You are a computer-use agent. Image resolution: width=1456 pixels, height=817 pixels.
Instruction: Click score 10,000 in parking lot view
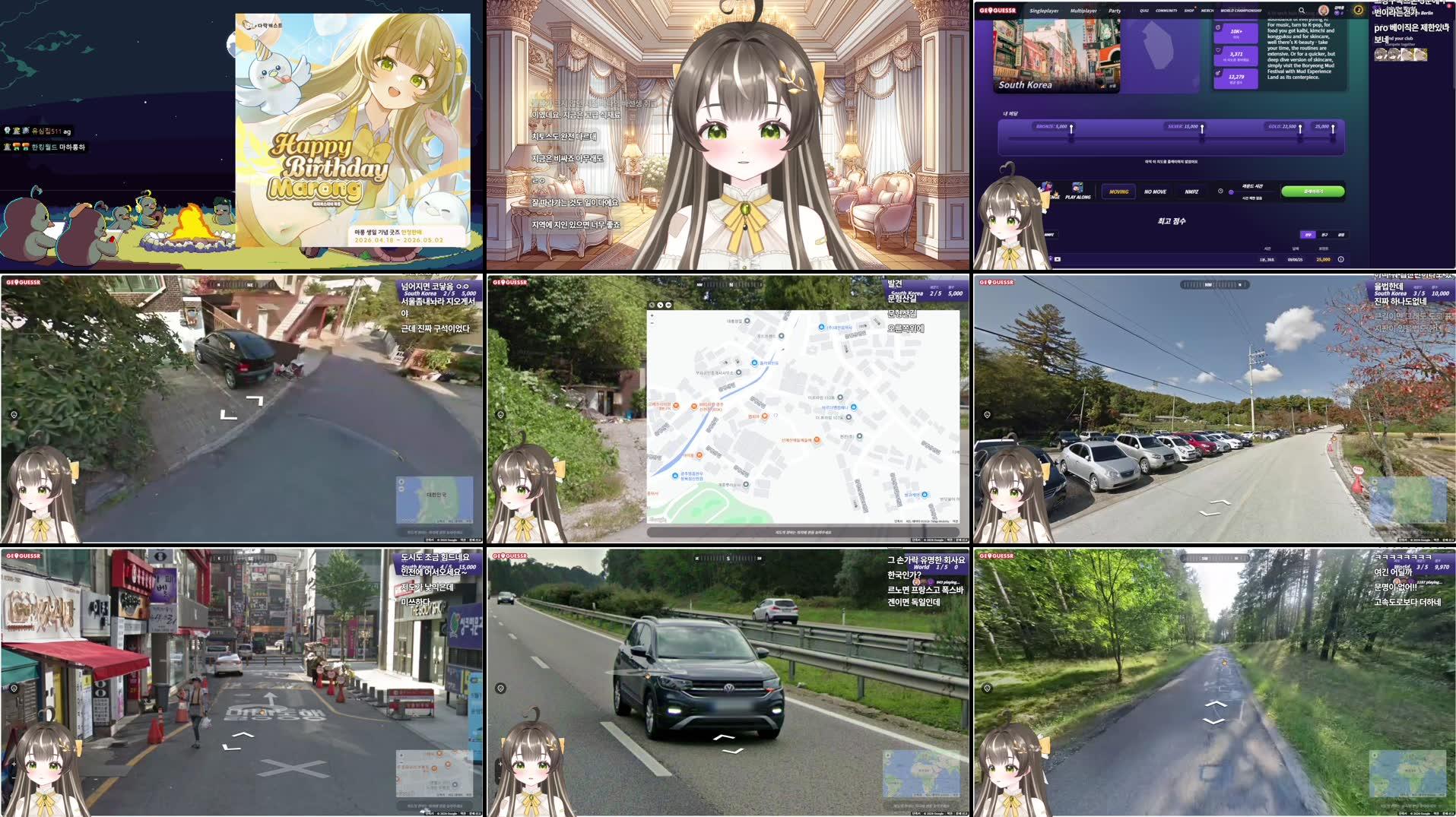tap(1439, 293)
